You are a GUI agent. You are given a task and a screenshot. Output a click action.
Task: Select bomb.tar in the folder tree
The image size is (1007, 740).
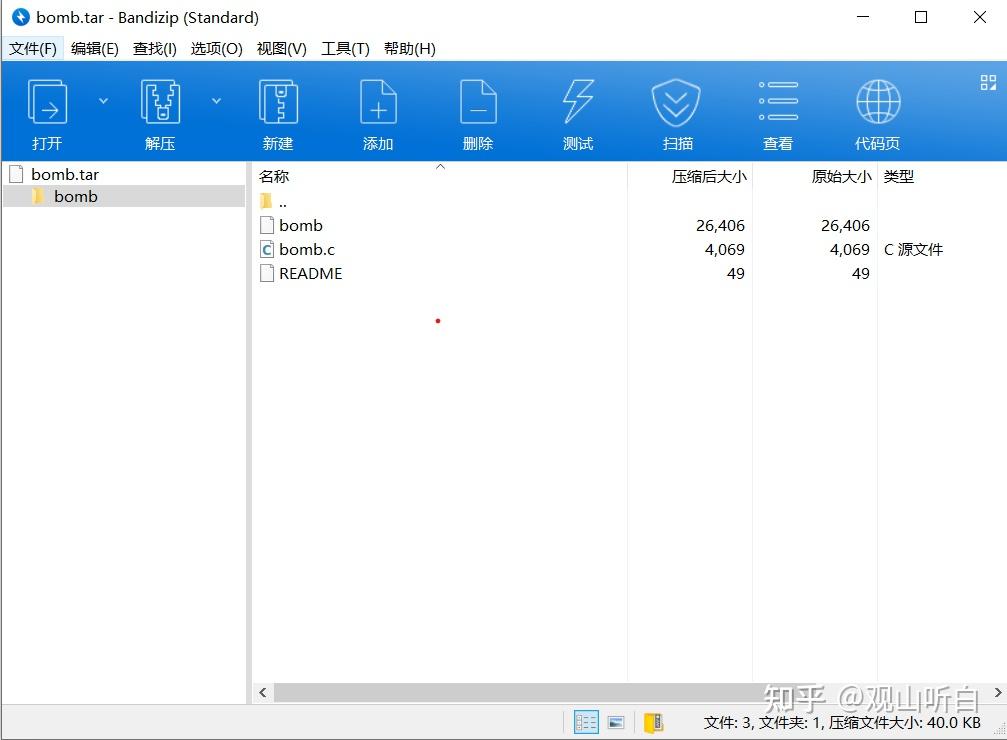64,174
